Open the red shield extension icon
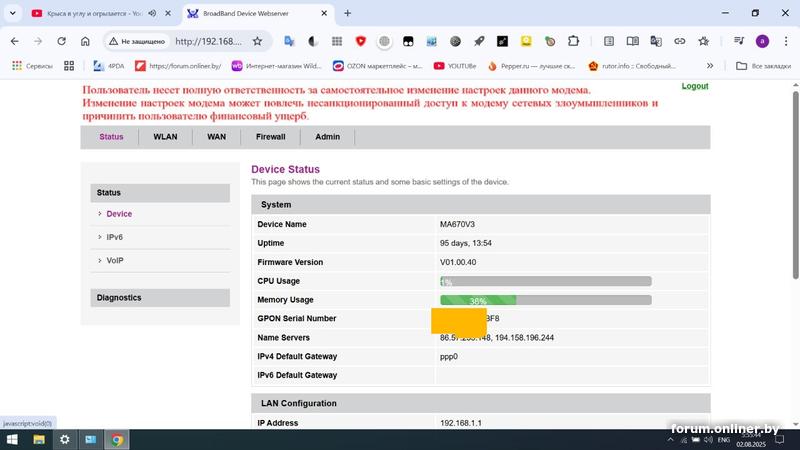The width and height of the screenshot is (800, 450). click(x=361, y=41)
